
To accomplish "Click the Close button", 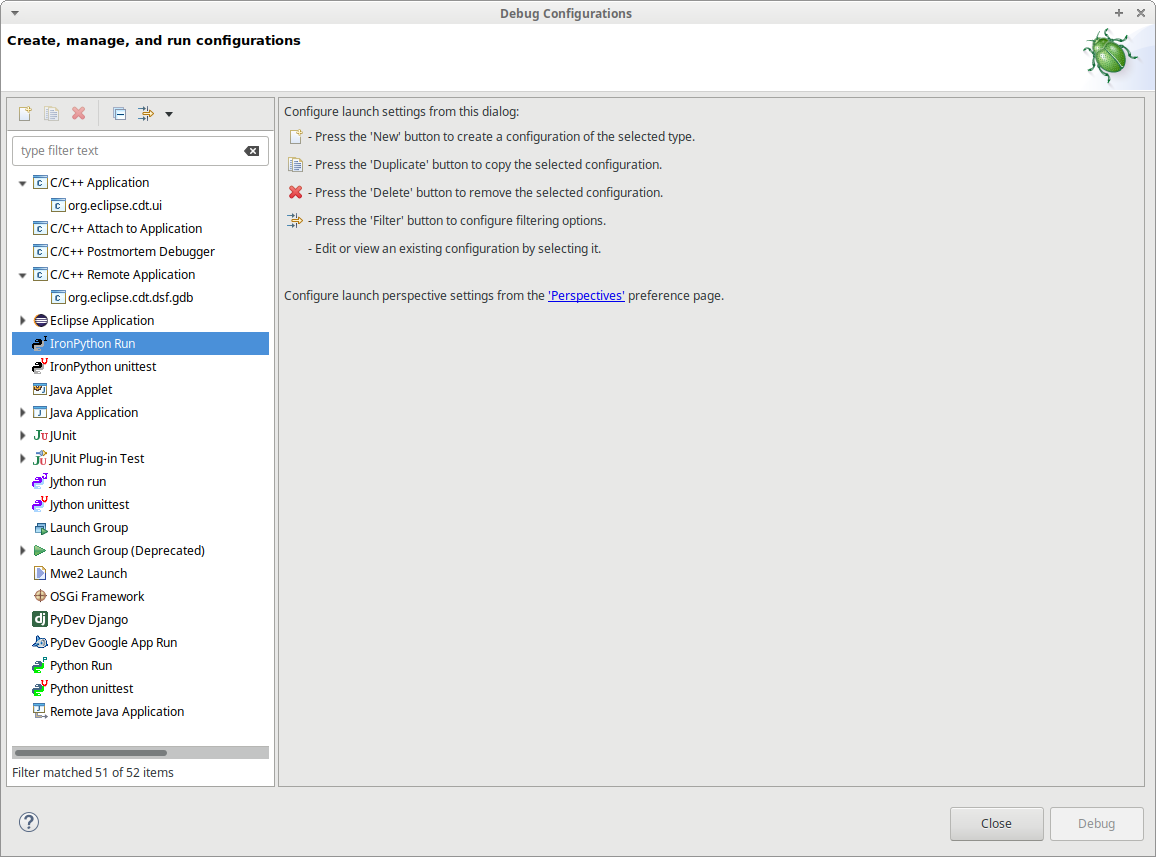I will click(996, 824).
